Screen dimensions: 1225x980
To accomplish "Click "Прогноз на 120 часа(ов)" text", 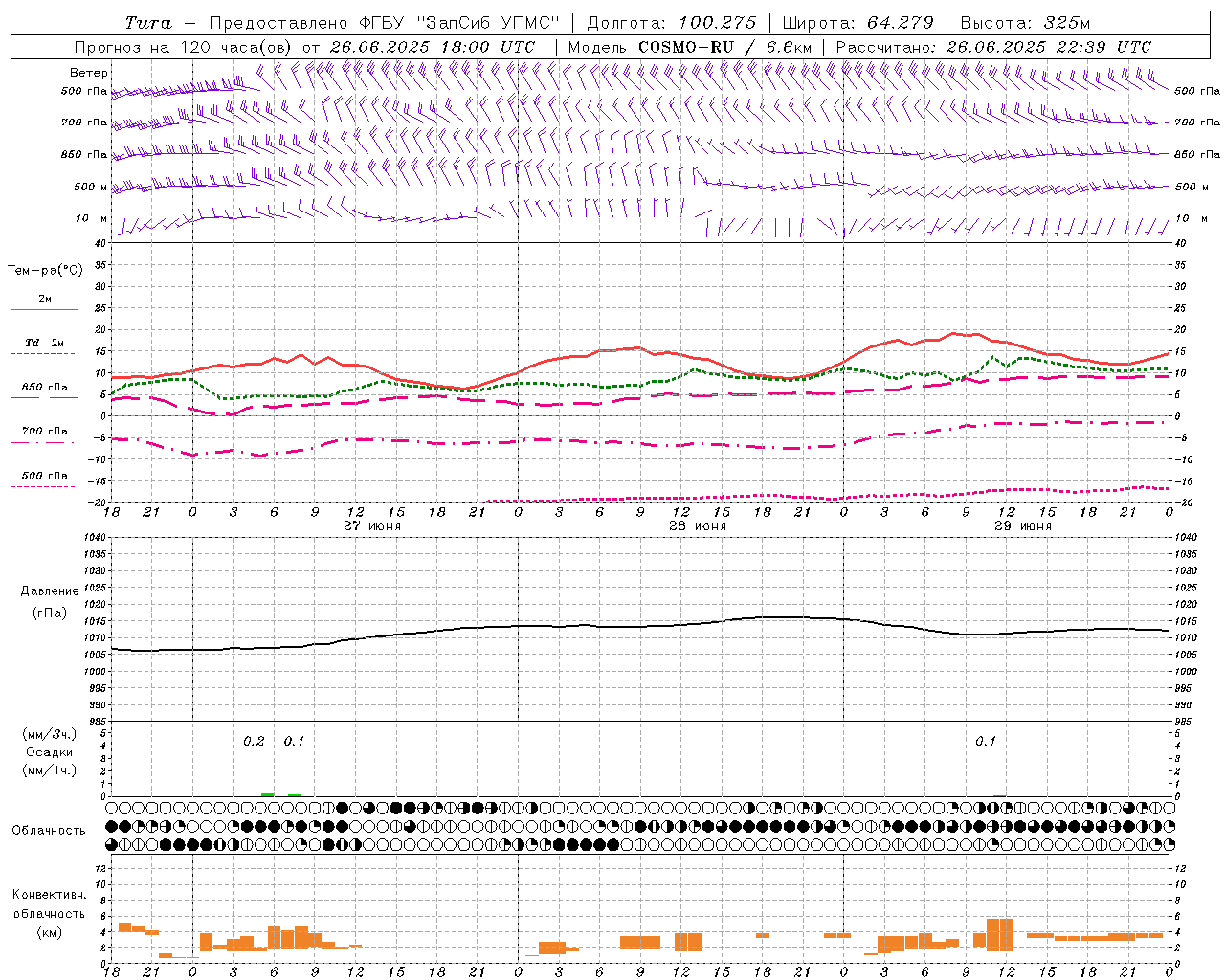I will (x=183, y=47).
